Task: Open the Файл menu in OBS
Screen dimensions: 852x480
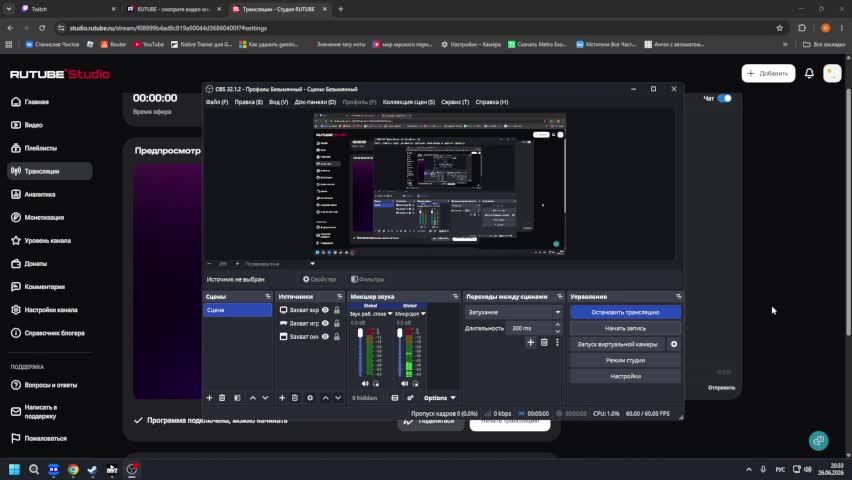Action: (217, 102)
